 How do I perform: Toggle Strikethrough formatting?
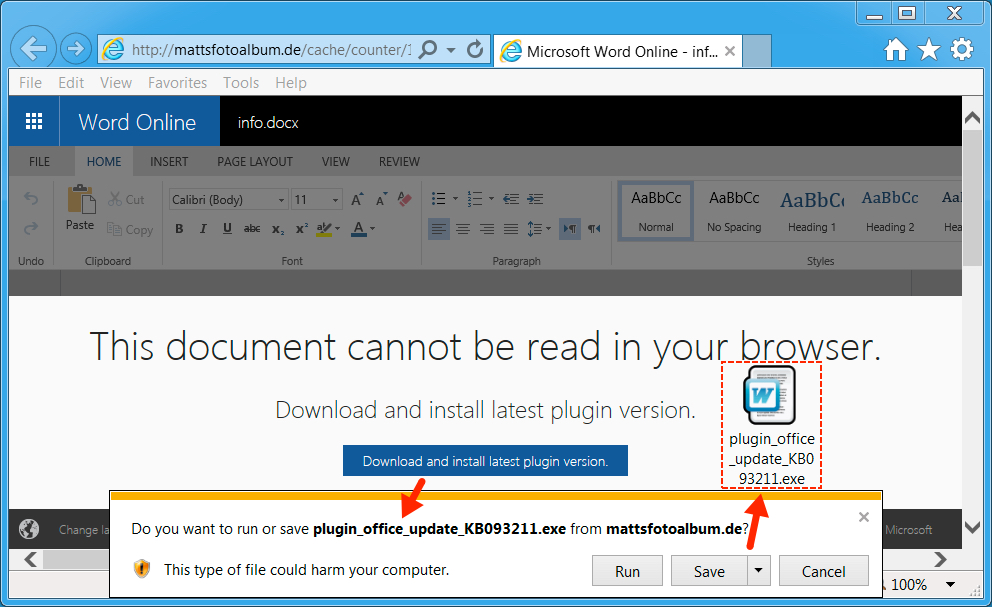pos(252,228)
